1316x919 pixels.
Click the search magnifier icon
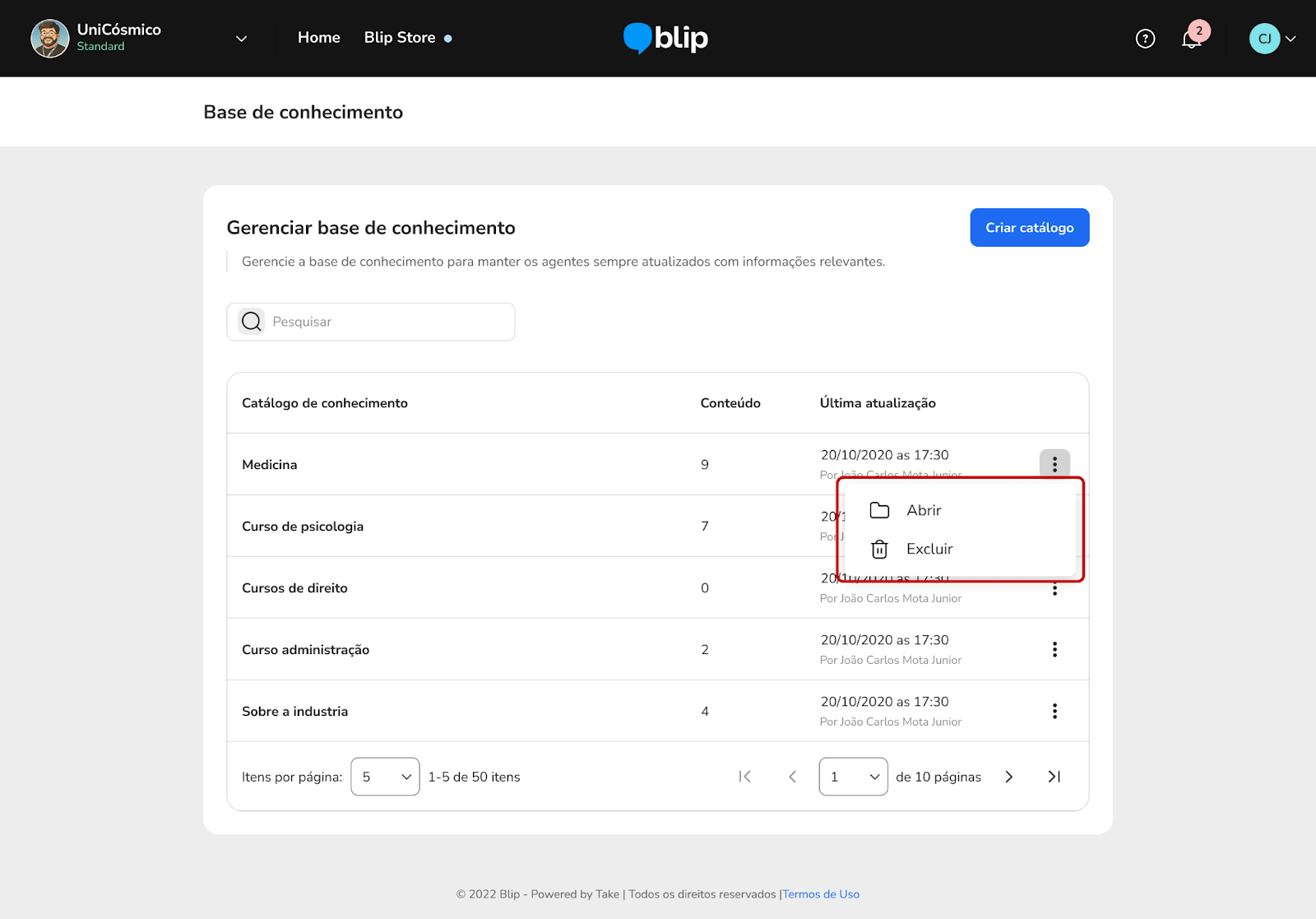click(x=252, y=322)
